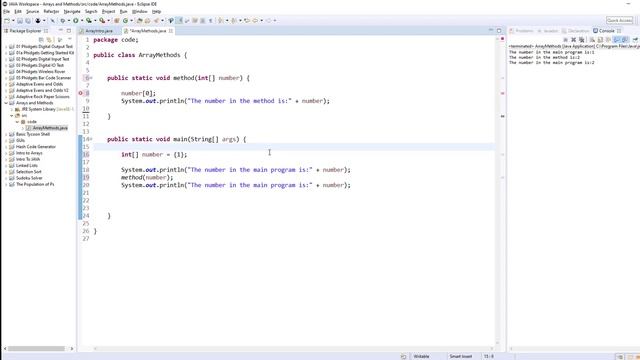Toggle Show Console on standard output change
This screenshot has height=360, width=640.
pos(616,40)
